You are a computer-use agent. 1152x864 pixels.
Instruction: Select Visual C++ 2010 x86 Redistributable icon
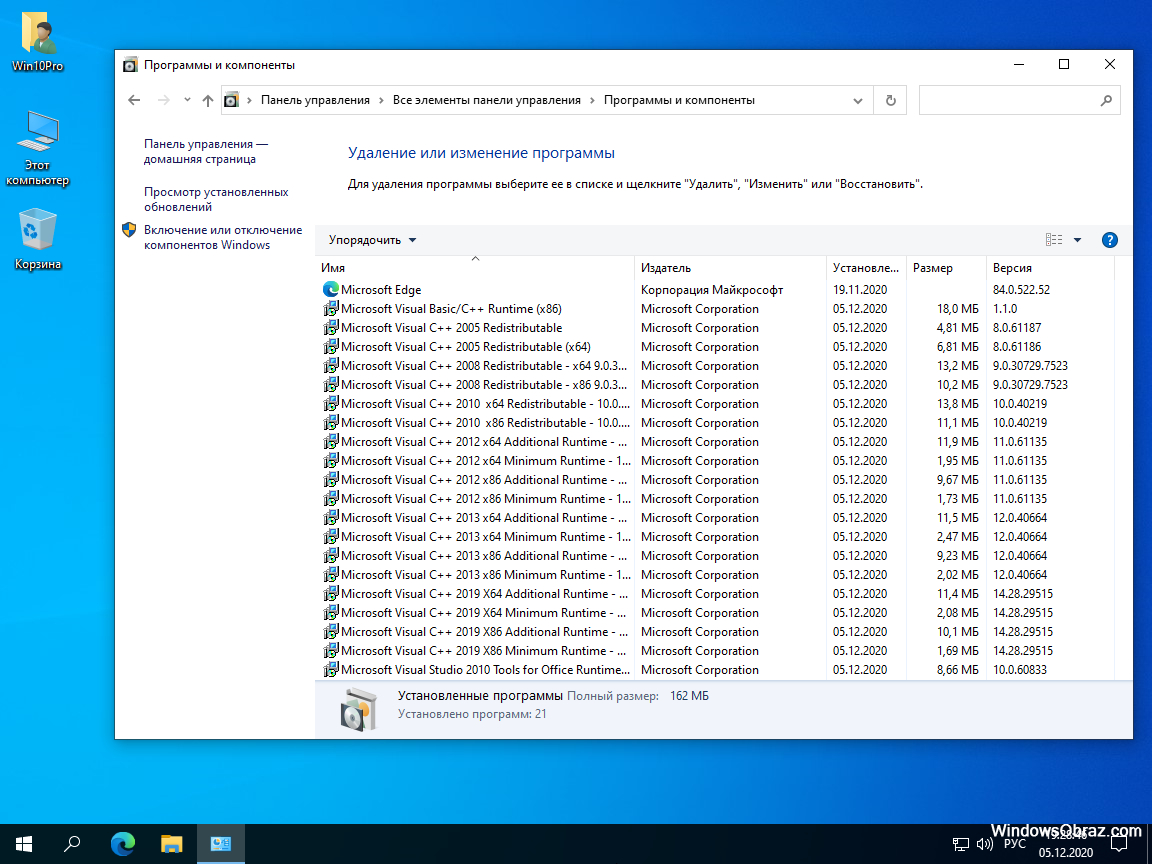click(x=331, y=422)
